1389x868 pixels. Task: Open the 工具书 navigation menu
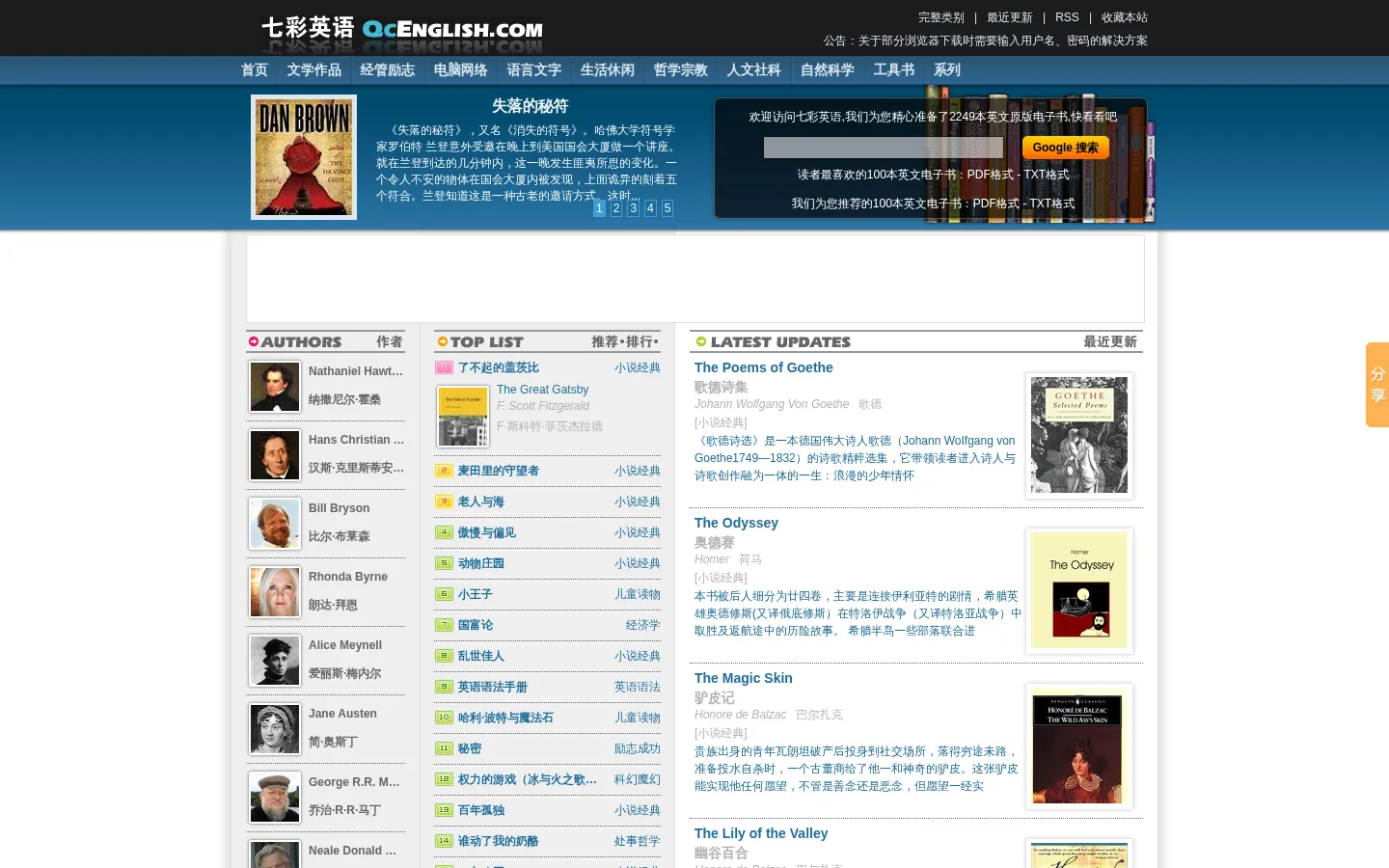point(894,70)
